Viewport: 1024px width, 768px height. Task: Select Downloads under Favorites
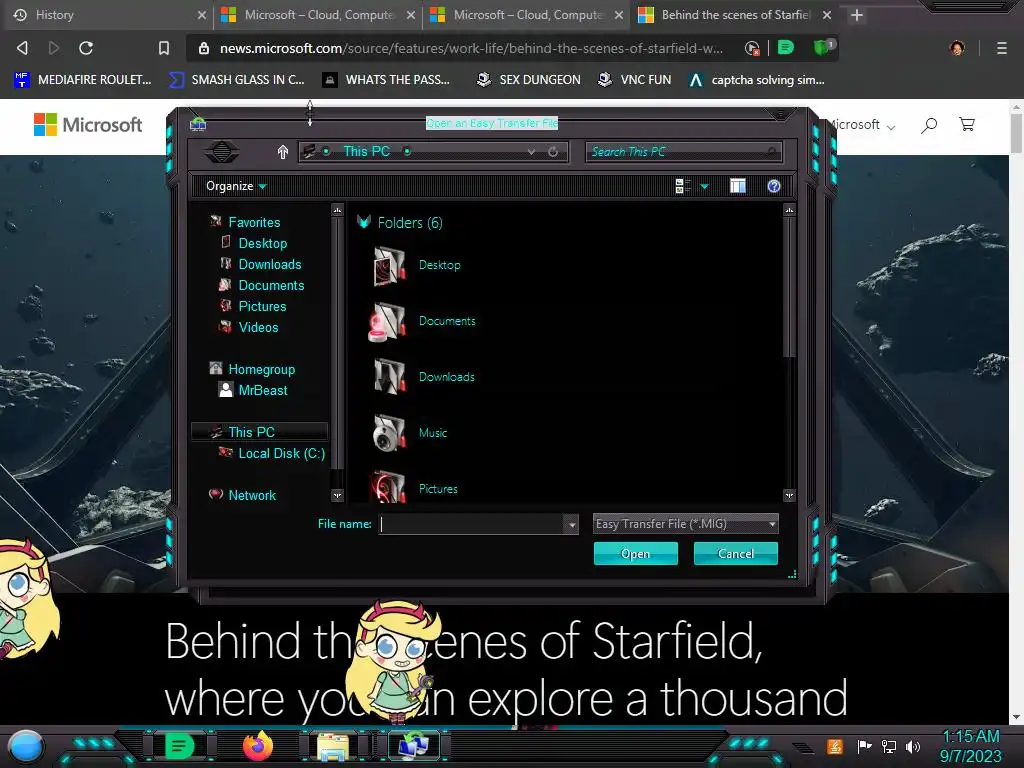tap(270, 264)
